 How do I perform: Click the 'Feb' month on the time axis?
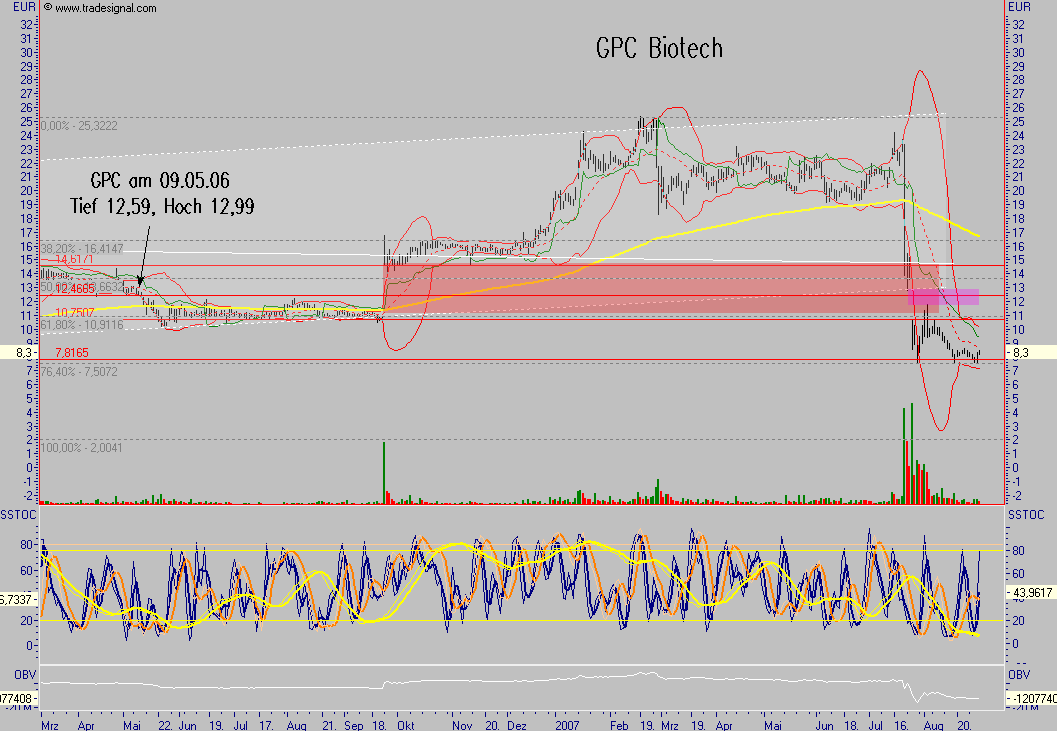[619, 725]
